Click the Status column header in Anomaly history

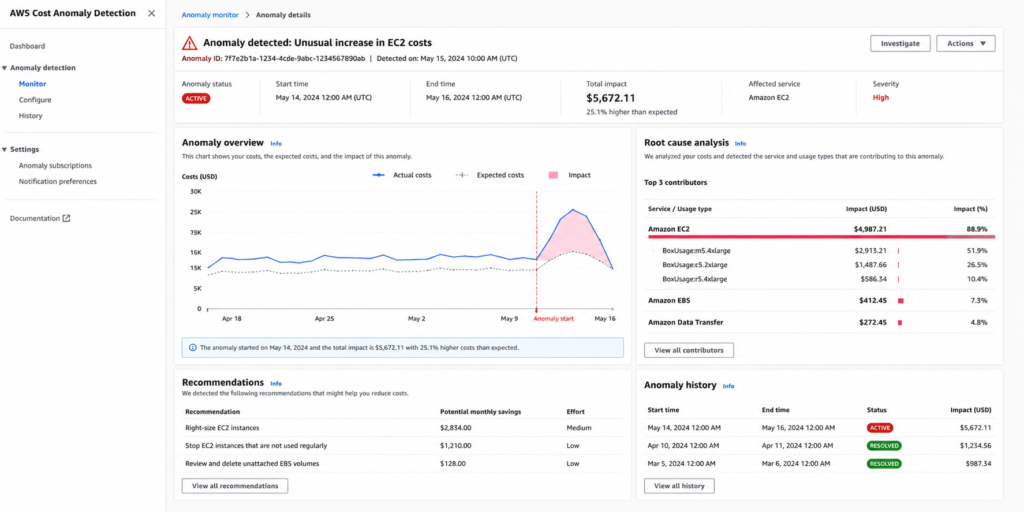click(876, 410)
